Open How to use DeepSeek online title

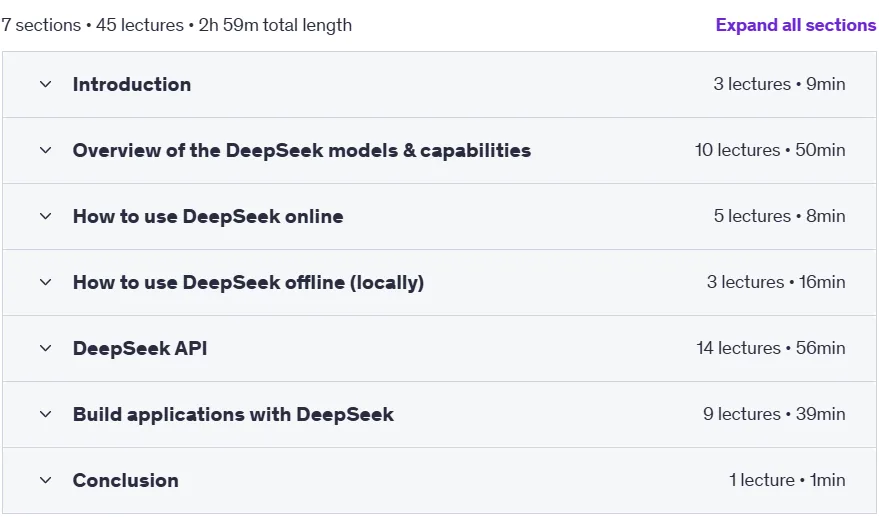tap(208, 216)
